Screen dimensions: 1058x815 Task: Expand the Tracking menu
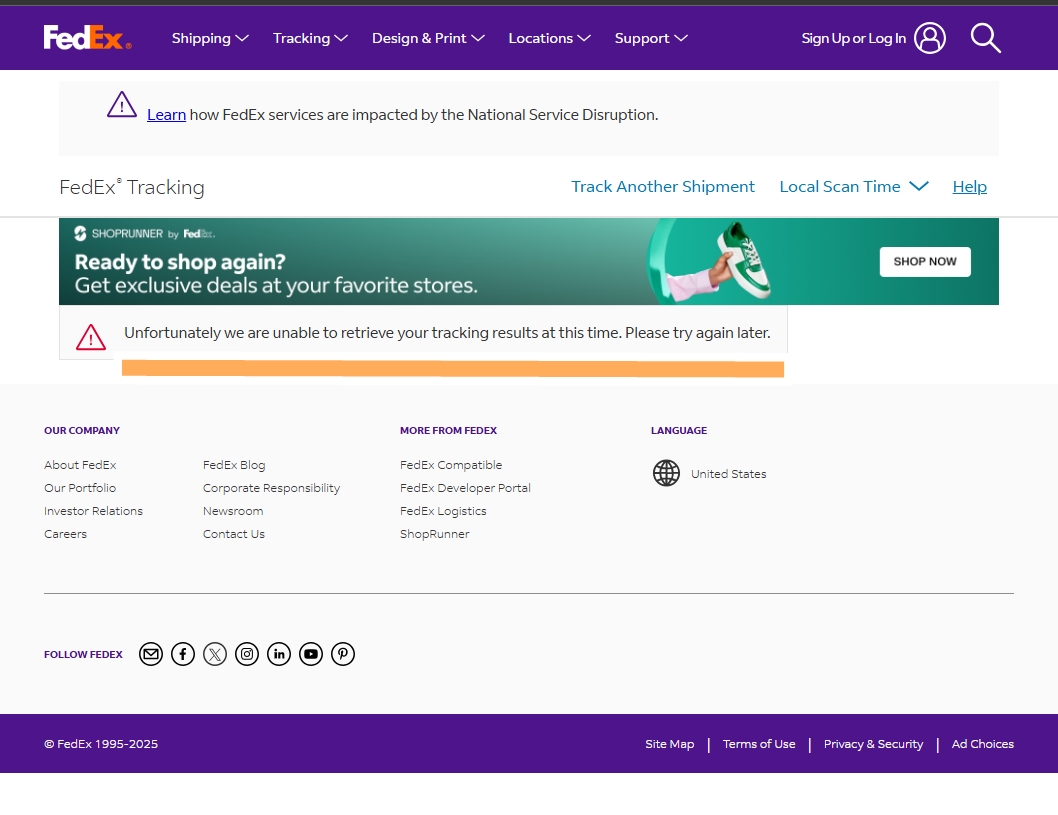[310, 38]
